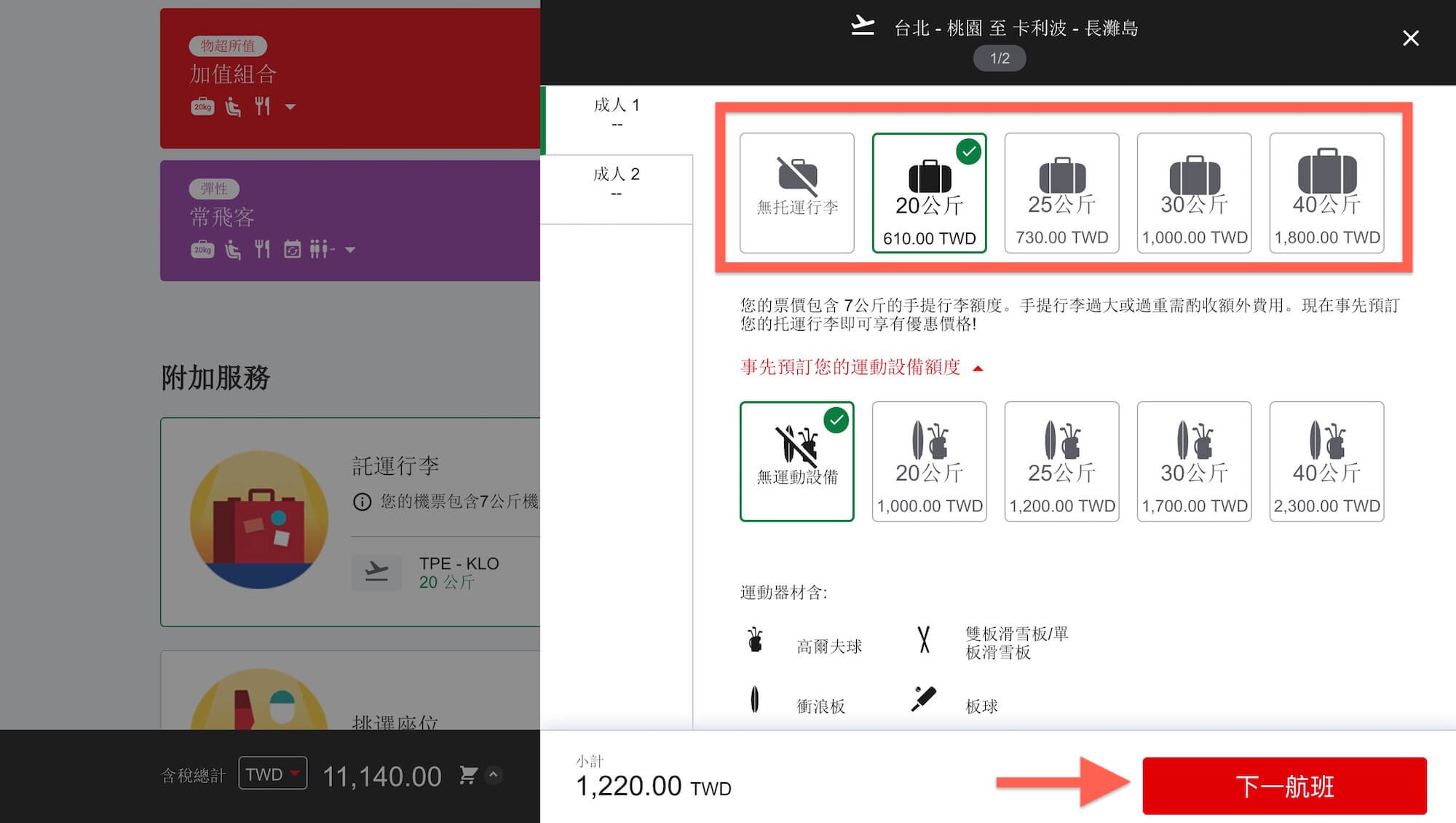Expand the value pack bundle details
Screen dimensions: 1456x823
pyautogui.click(x=290, y=107)
